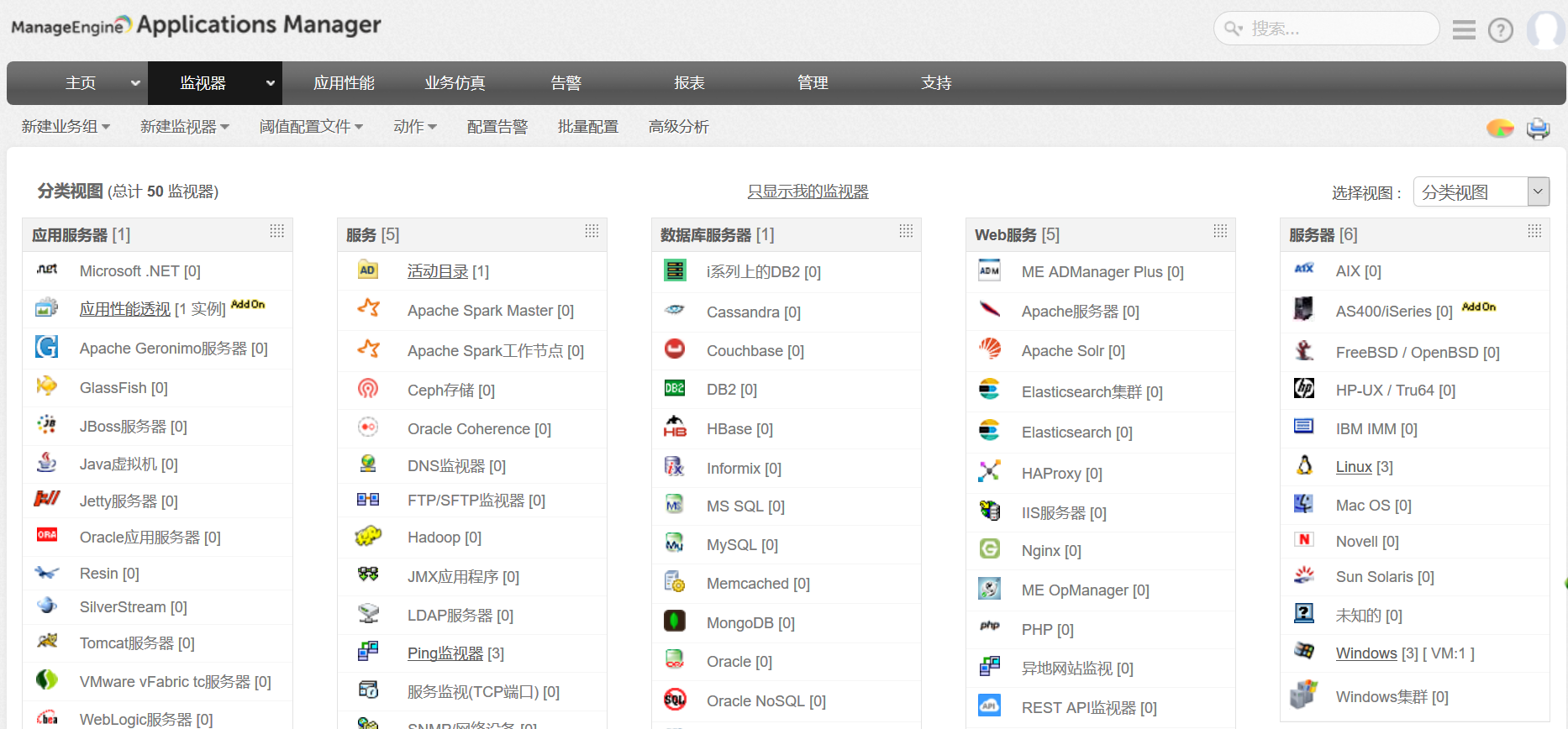This screenshot has width=1568, height=729.
Task: Open the 活动目录 link
Action: (x=438, y=271)
